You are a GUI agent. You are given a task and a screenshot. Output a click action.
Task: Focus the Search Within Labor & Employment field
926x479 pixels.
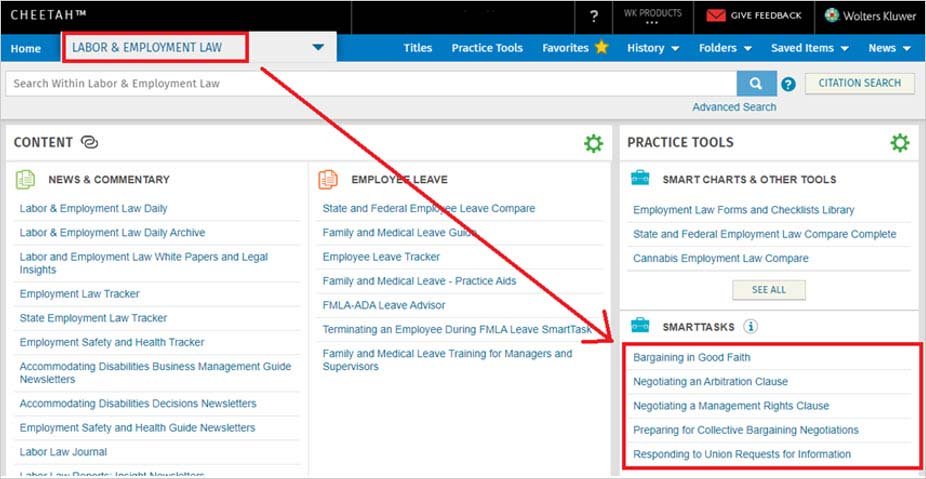(370, 84)
